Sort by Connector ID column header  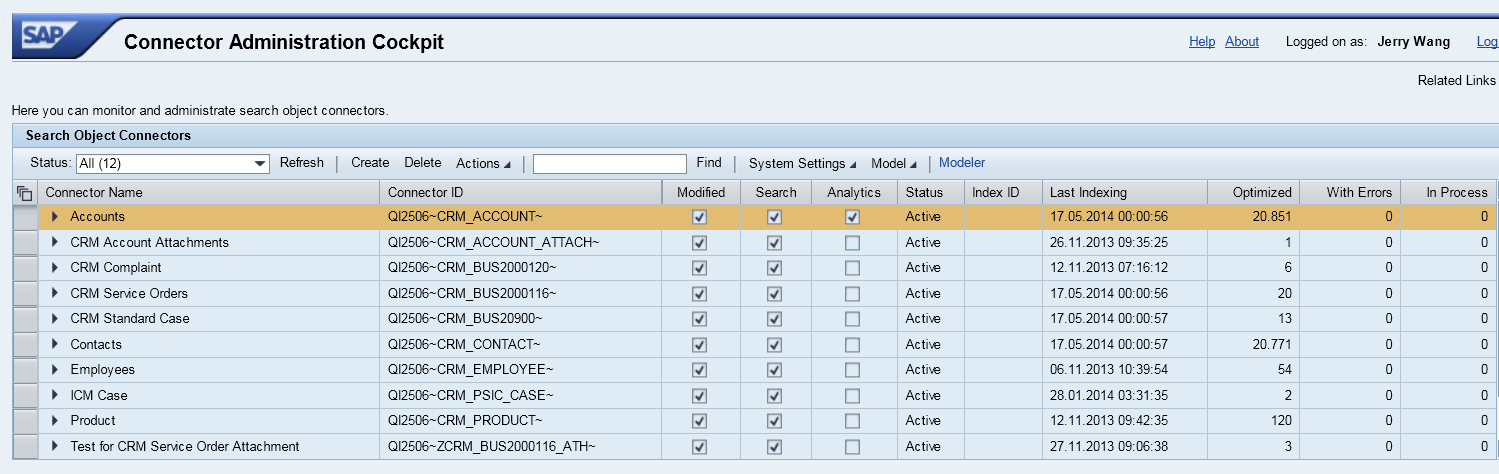521,193
